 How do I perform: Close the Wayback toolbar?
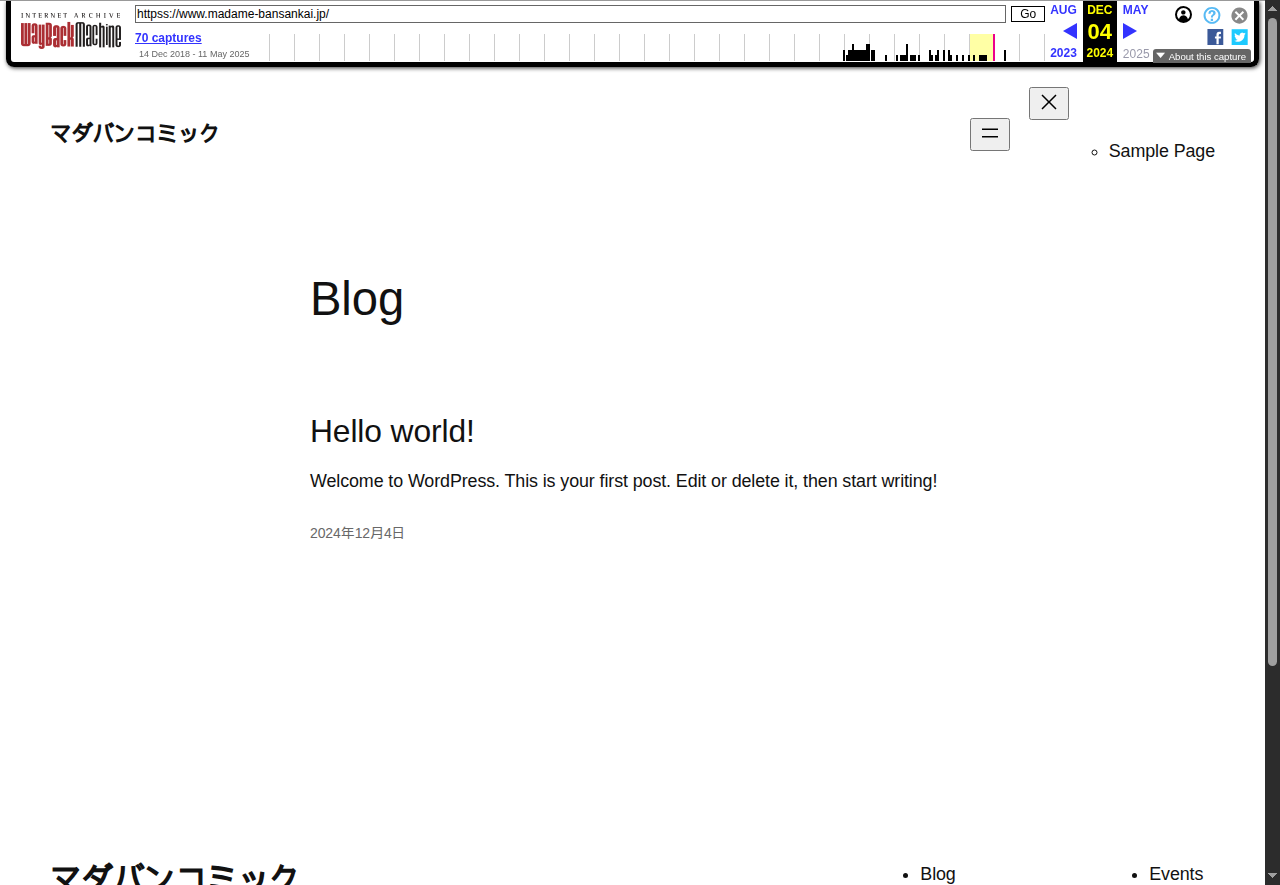click(1239, 15)
